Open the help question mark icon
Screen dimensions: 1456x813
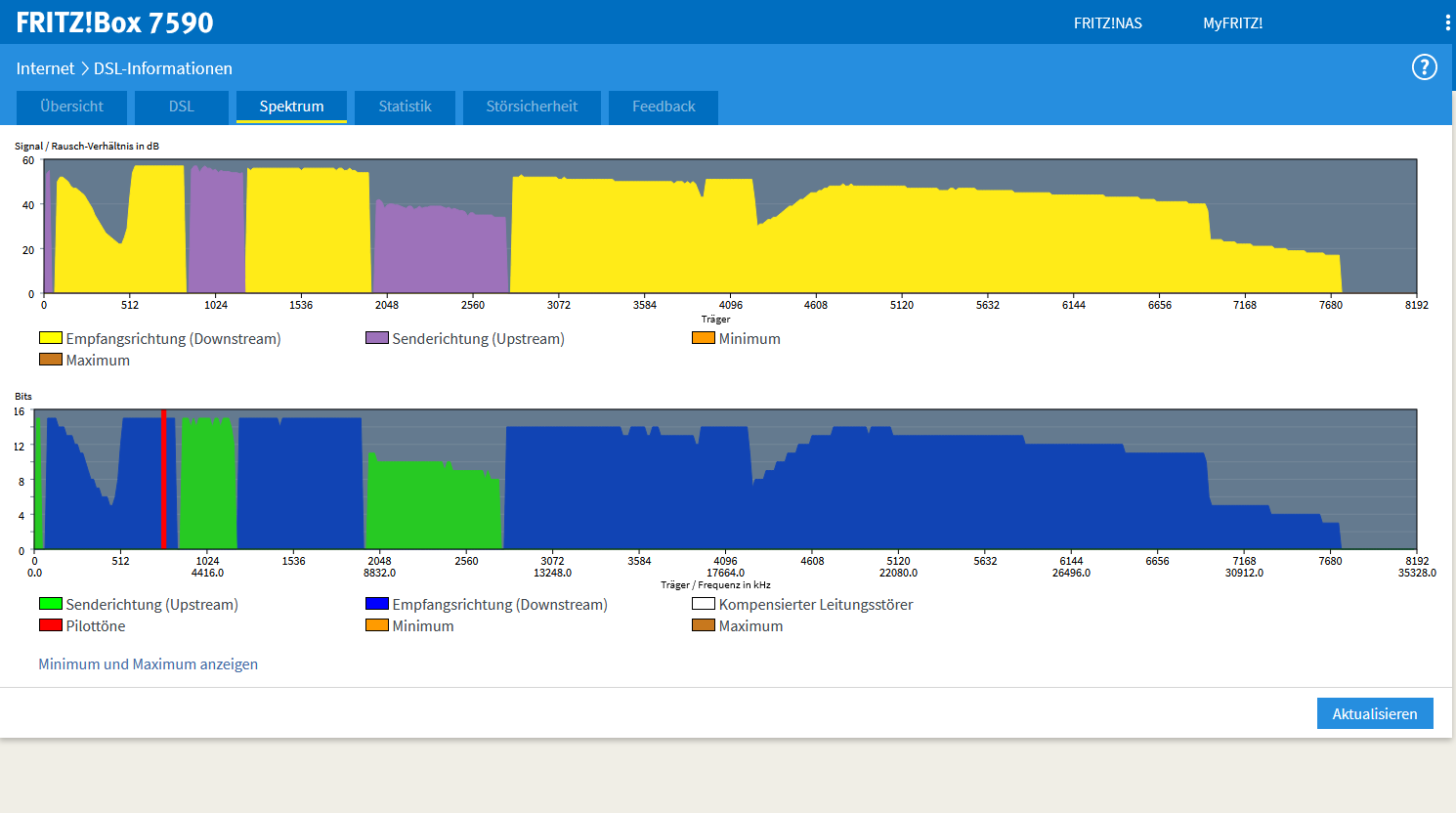tap(1424, 67)
